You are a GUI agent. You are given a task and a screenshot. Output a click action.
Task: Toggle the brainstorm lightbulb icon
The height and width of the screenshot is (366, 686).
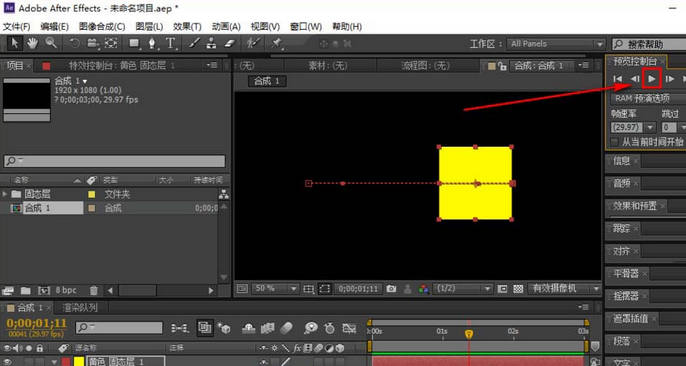pos(311,328)
